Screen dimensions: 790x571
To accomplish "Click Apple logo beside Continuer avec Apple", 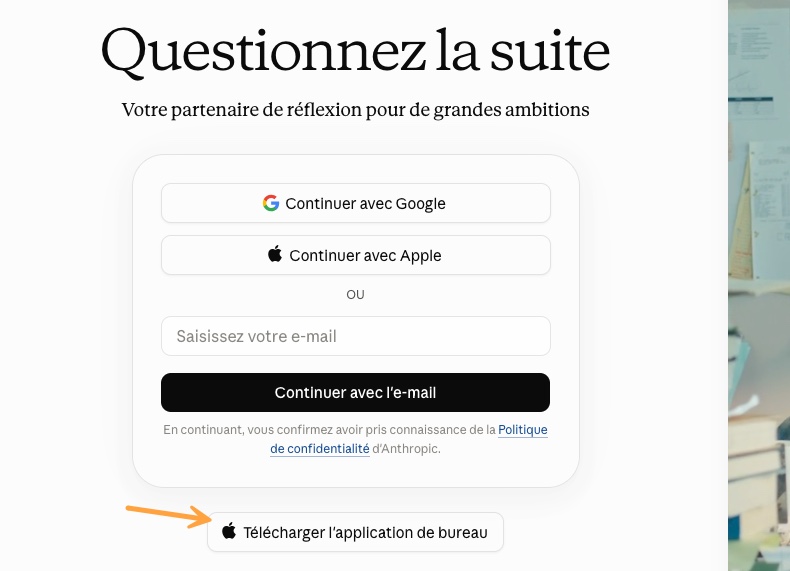I will (275, 254).
